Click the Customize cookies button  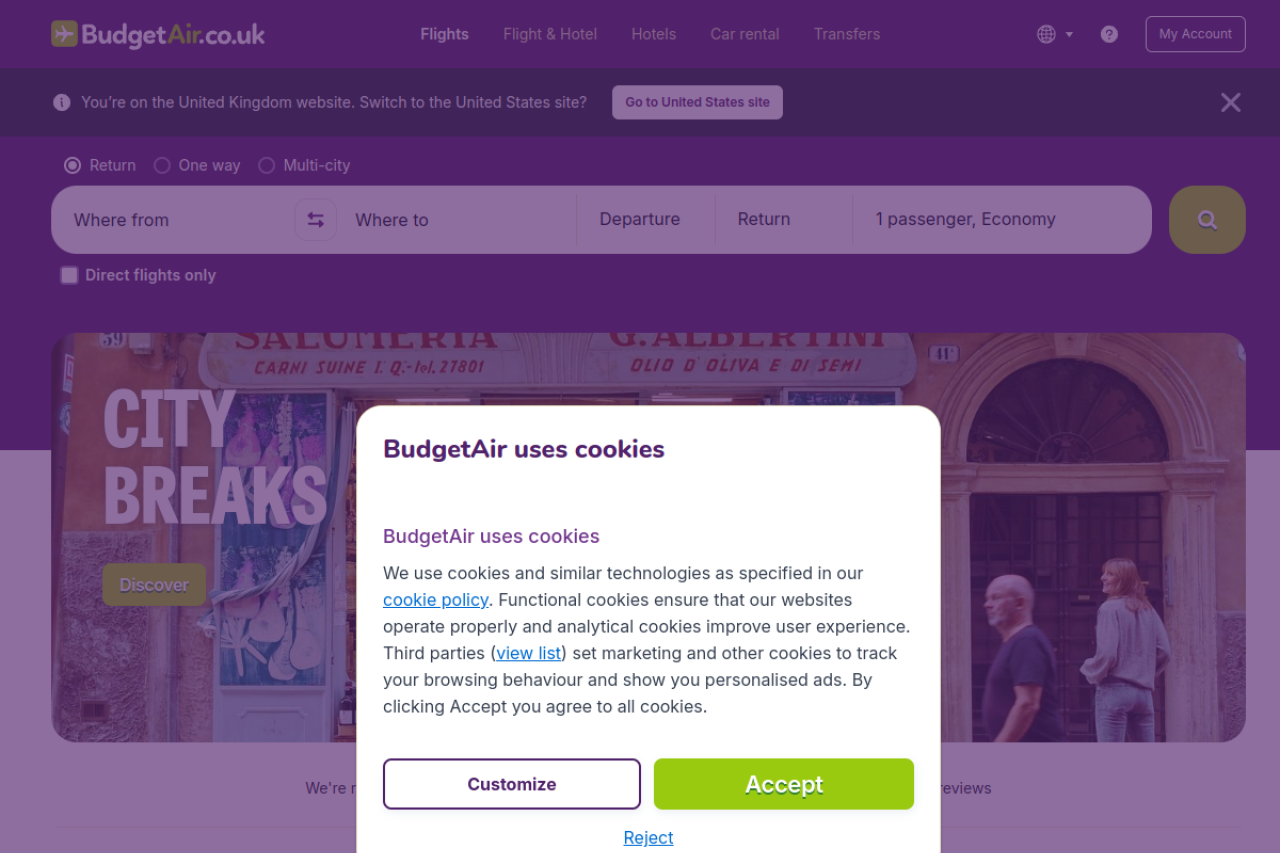(x=511, y=784)
